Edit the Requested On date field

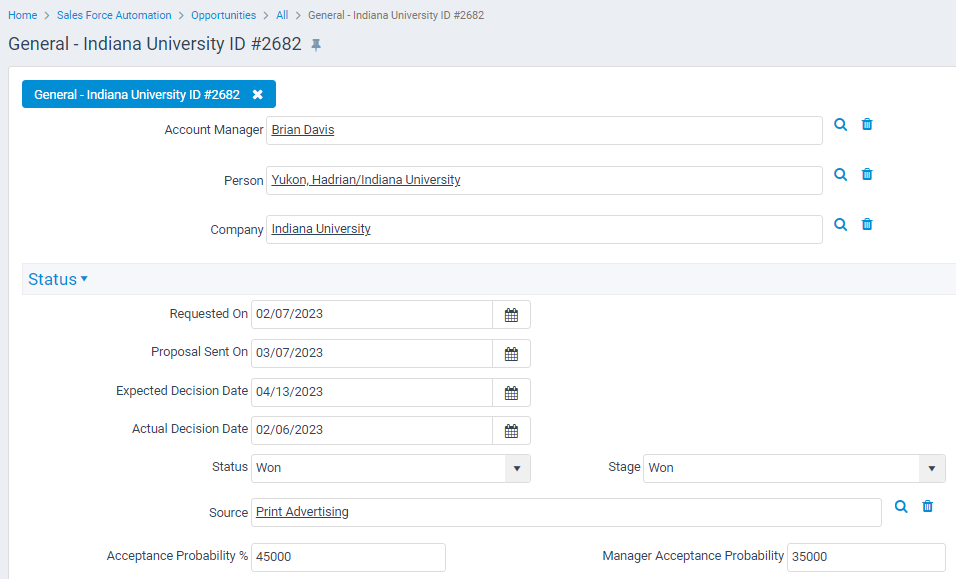coord(372,314)
